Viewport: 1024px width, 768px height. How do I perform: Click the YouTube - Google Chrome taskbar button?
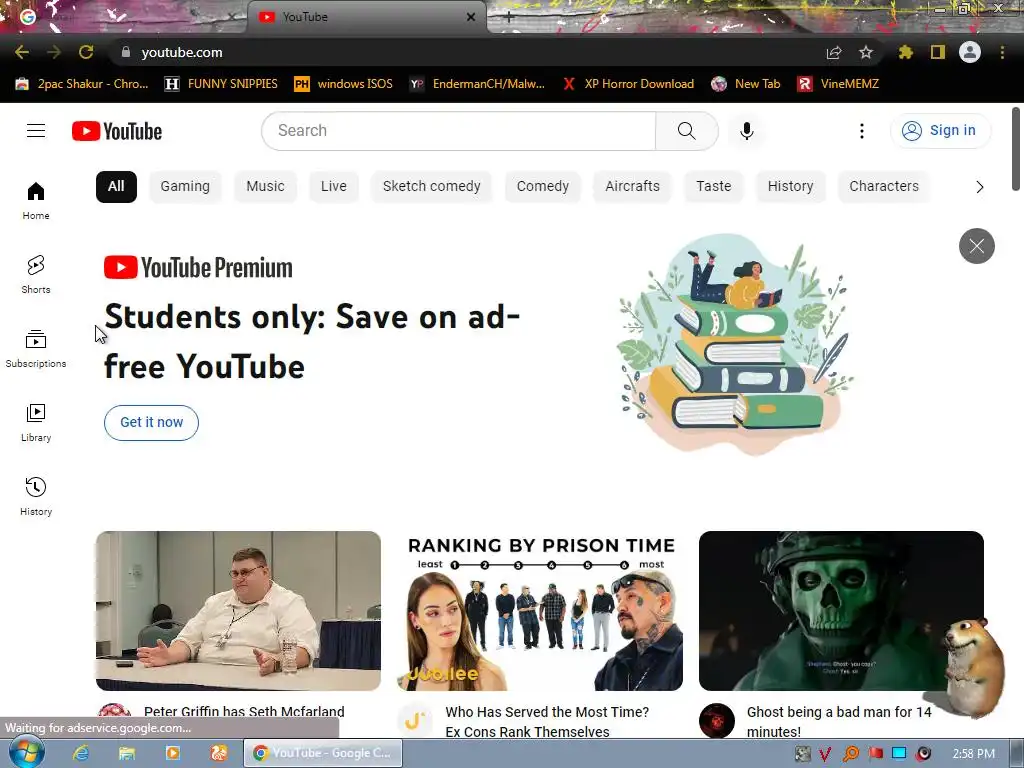pyautogui.click(x=323, y=753)
